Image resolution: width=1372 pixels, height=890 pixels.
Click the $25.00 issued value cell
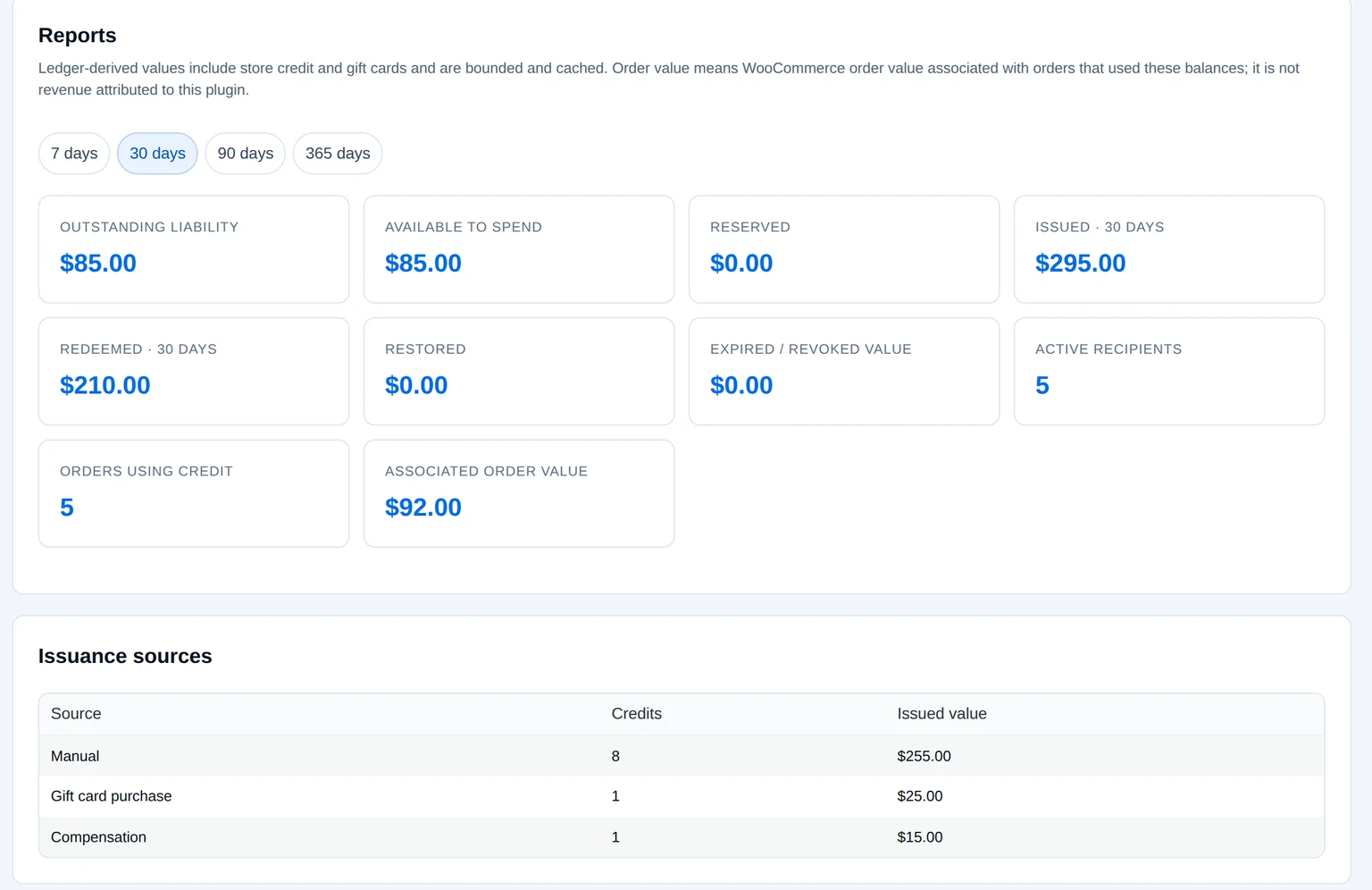tap(920, 796)
